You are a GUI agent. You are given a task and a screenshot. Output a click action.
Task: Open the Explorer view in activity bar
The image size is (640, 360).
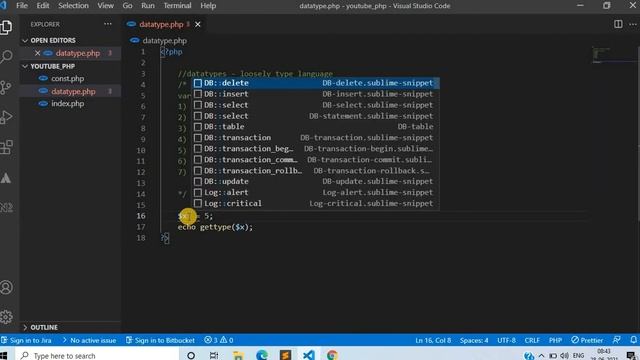point(7,27)
